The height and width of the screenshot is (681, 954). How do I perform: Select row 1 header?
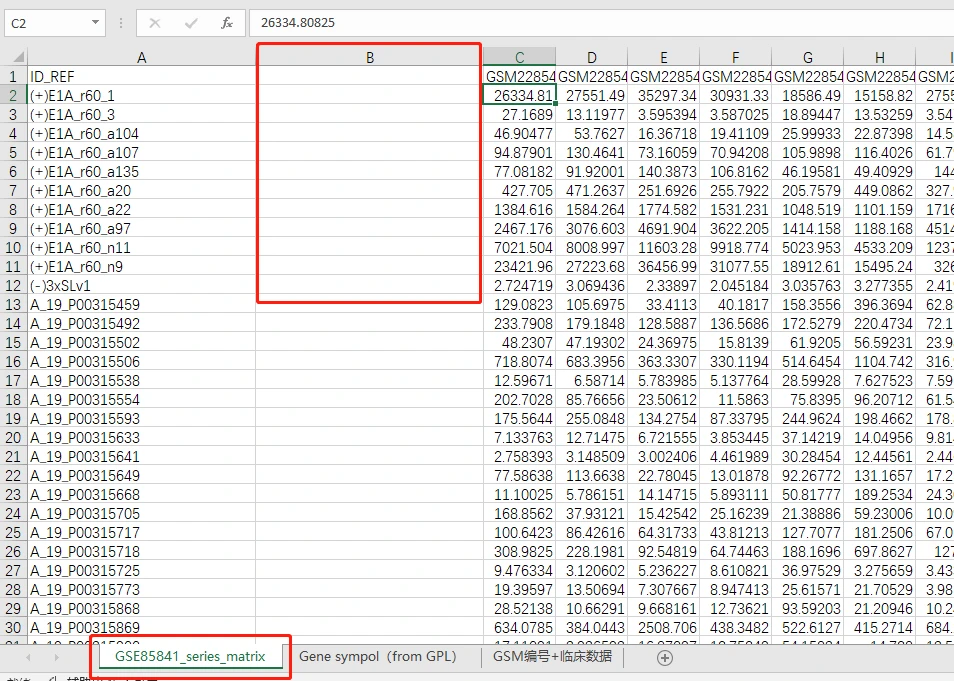(x=13, y=77)
